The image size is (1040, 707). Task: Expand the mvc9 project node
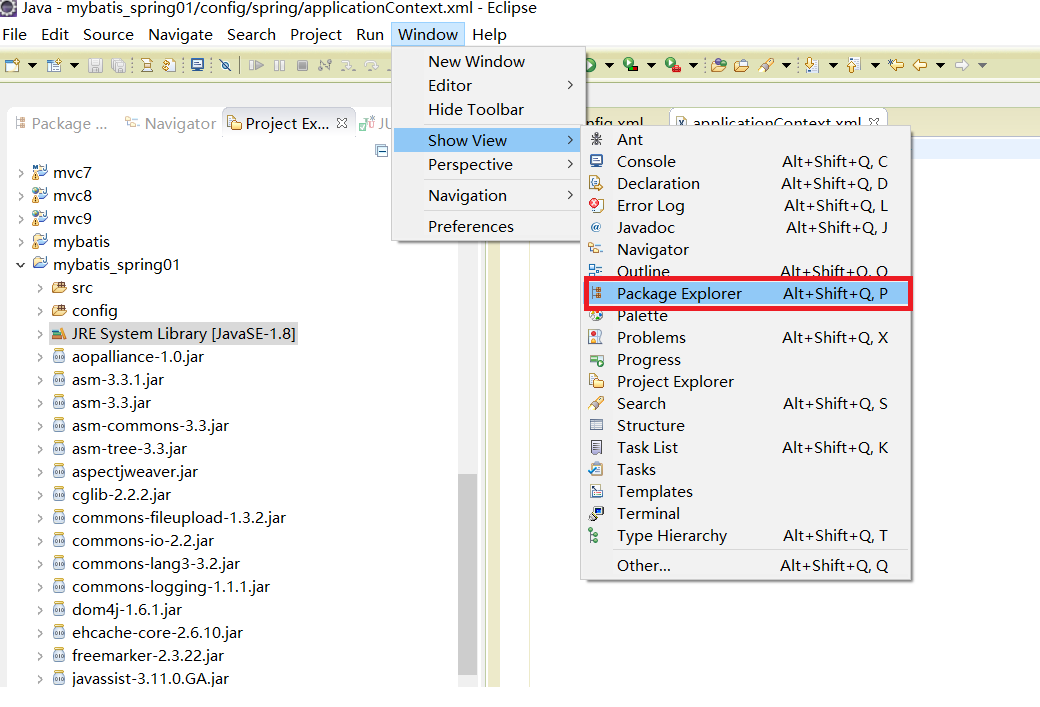click(x=21, y=220)
